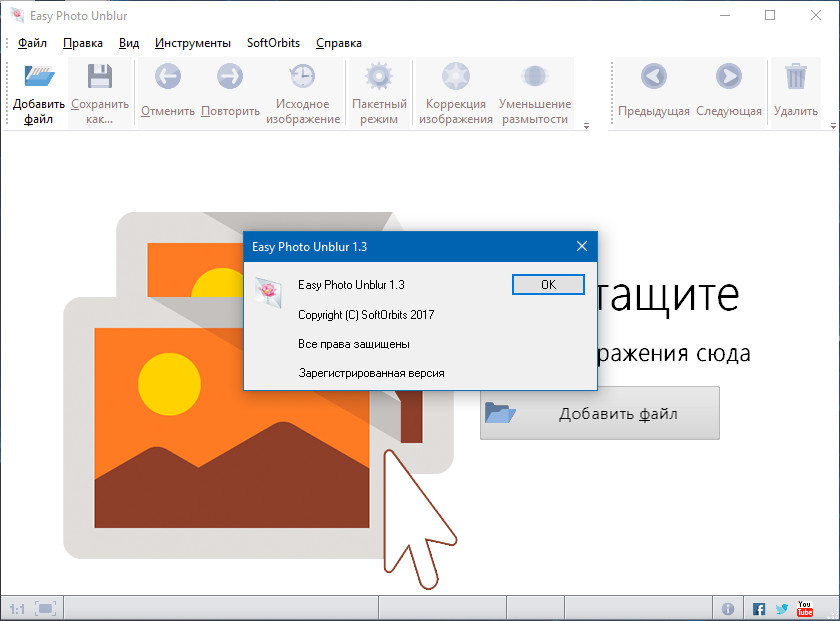
Task: Open Пакетный режим from the toolbar
Action: click(379, 78)
